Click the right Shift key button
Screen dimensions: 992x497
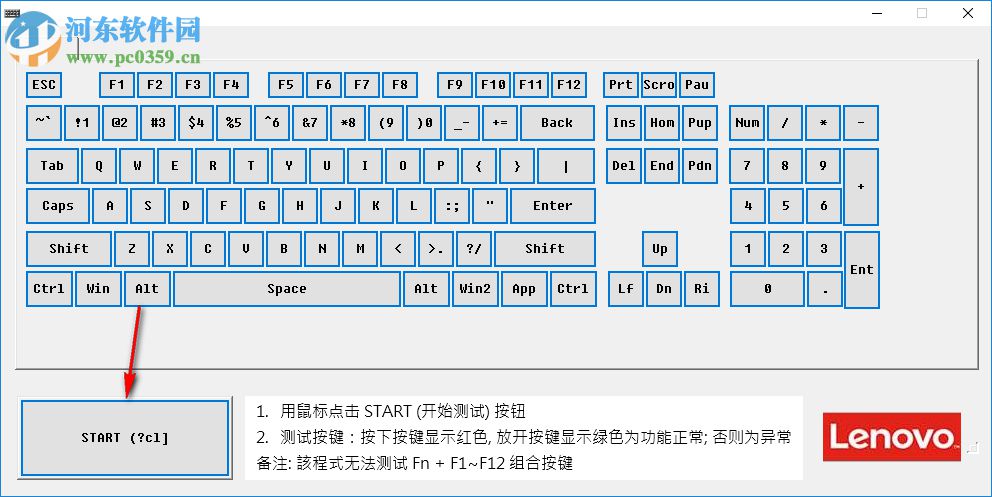click(545, 248)
